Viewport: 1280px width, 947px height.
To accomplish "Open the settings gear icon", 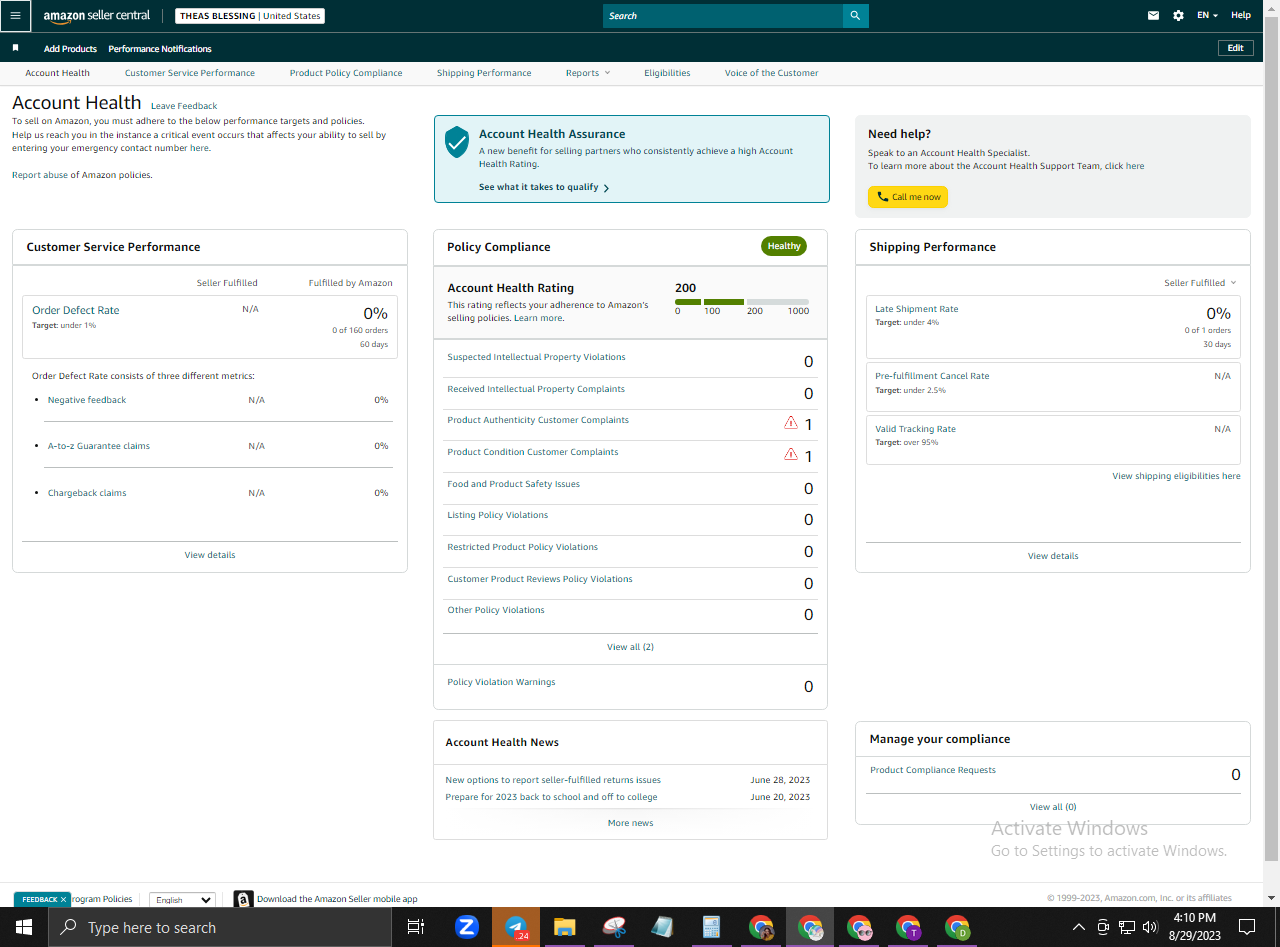I will click(1178, 16).
